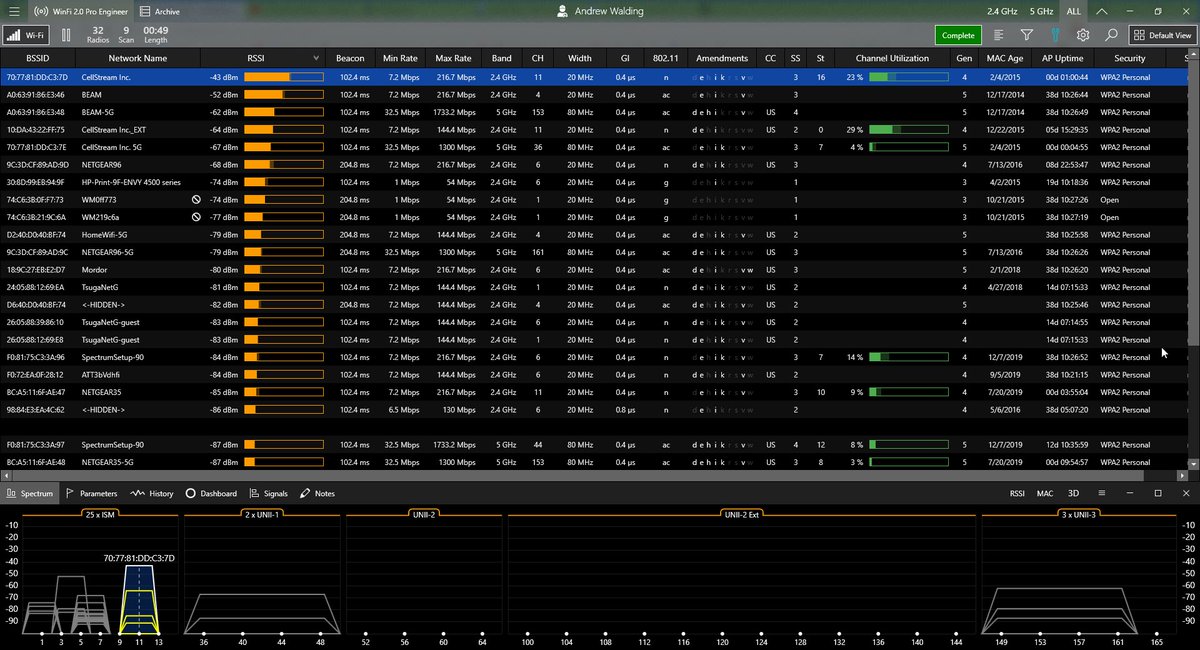Click the blue key pin icon
This screenshot has width=1200, height=650.
coord(1055,35)
